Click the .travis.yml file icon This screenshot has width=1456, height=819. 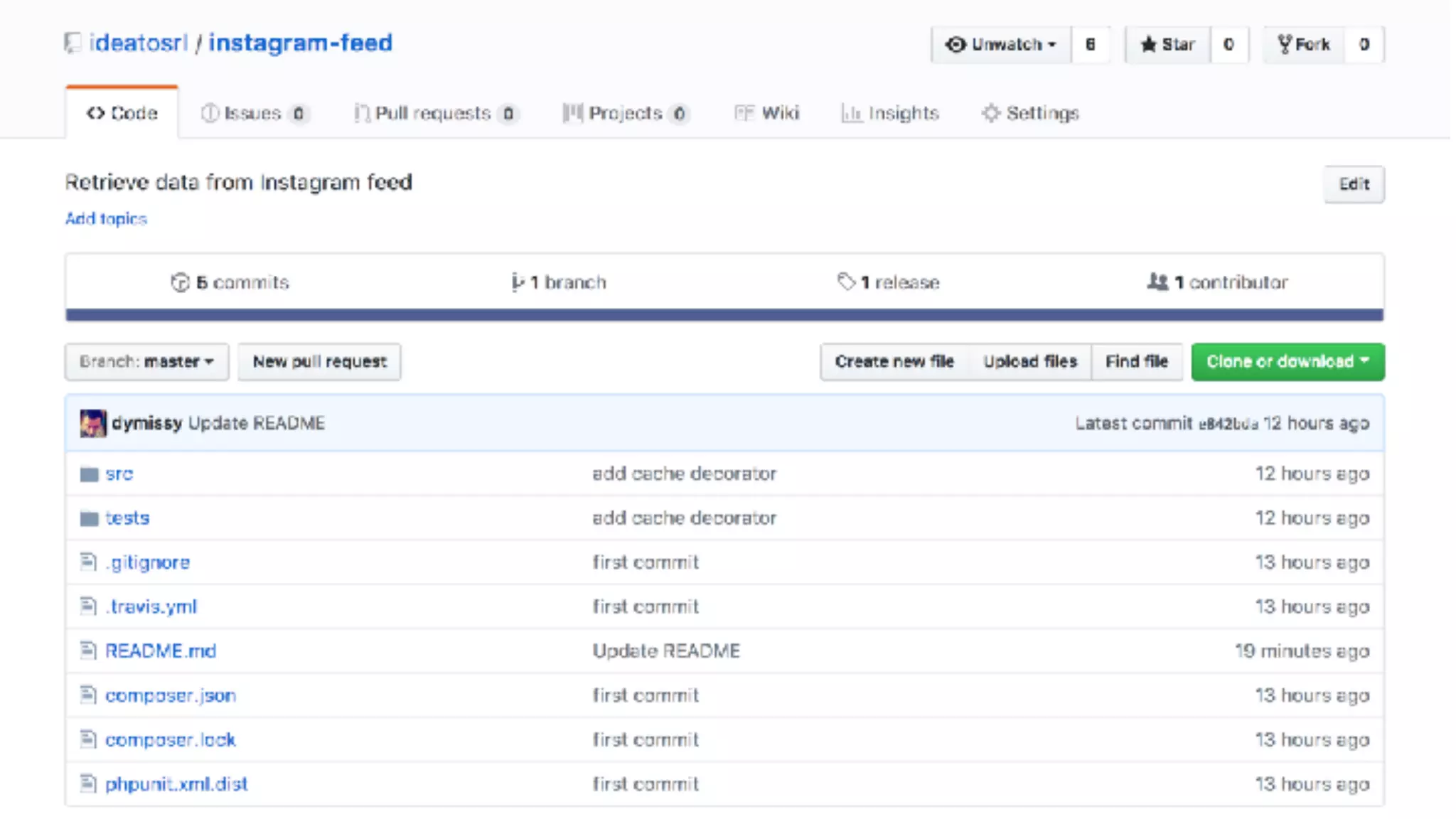(x=88, y=606)
